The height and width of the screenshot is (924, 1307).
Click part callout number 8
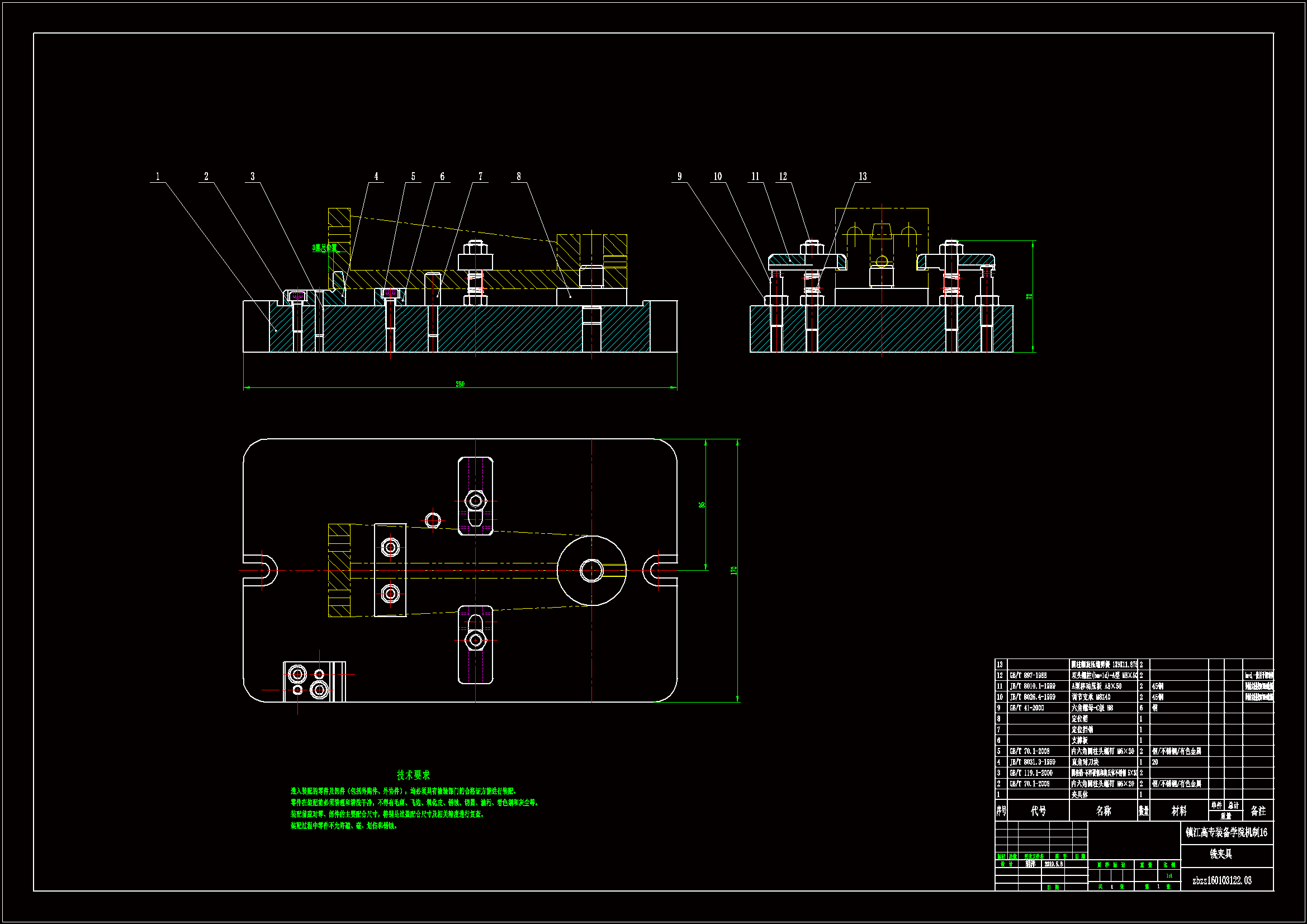pyautogui.click(x=519, y=177)
